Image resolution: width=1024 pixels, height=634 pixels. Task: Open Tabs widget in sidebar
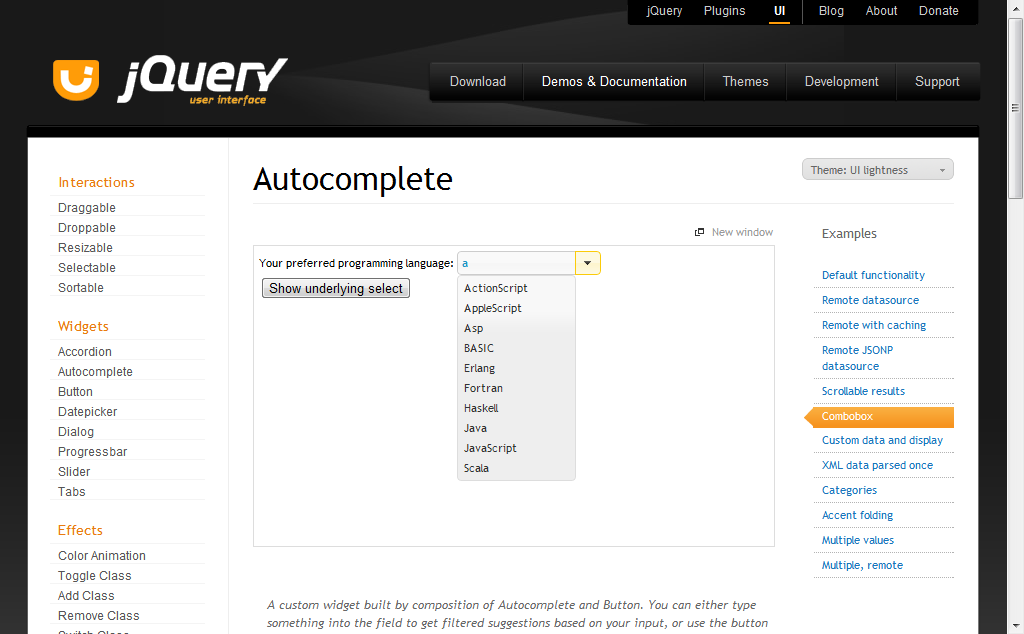[72, 492]
